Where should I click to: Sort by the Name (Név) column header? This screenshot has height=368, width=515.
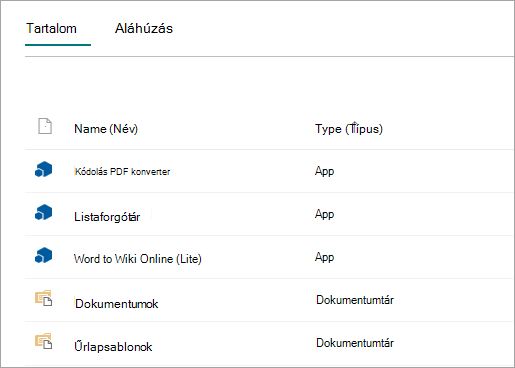click(x=106, y=129)
